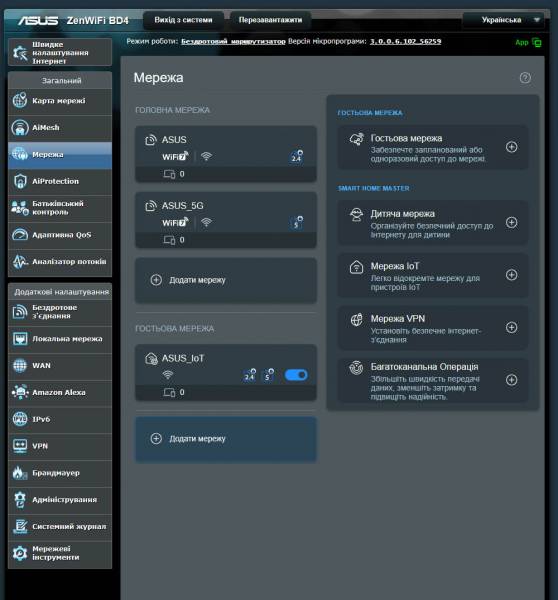The width and height of the screenshot is (558, 600).
Task: Toggle the ASUS_IoT network switch off
Action: pyautogui.click(x=296, y=375)
